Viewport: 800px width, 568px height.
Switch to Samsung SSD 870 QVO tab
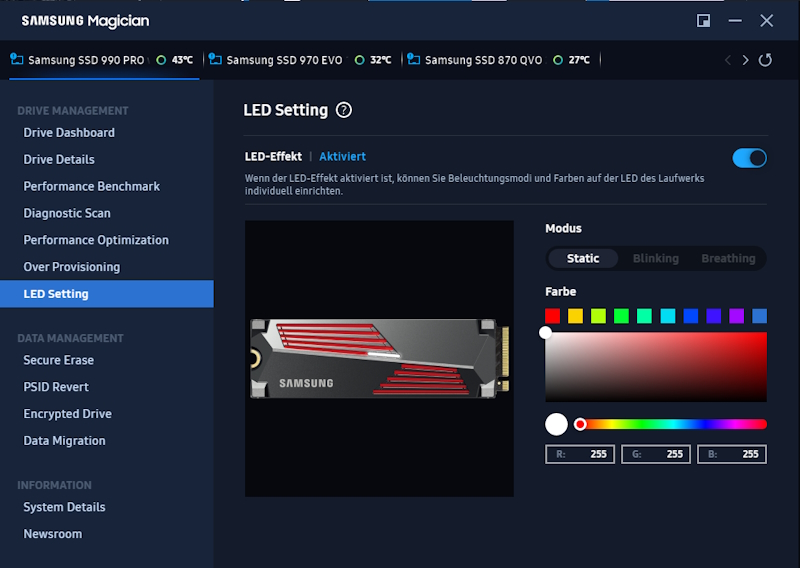pyautogui.click(x=500, y=60)
